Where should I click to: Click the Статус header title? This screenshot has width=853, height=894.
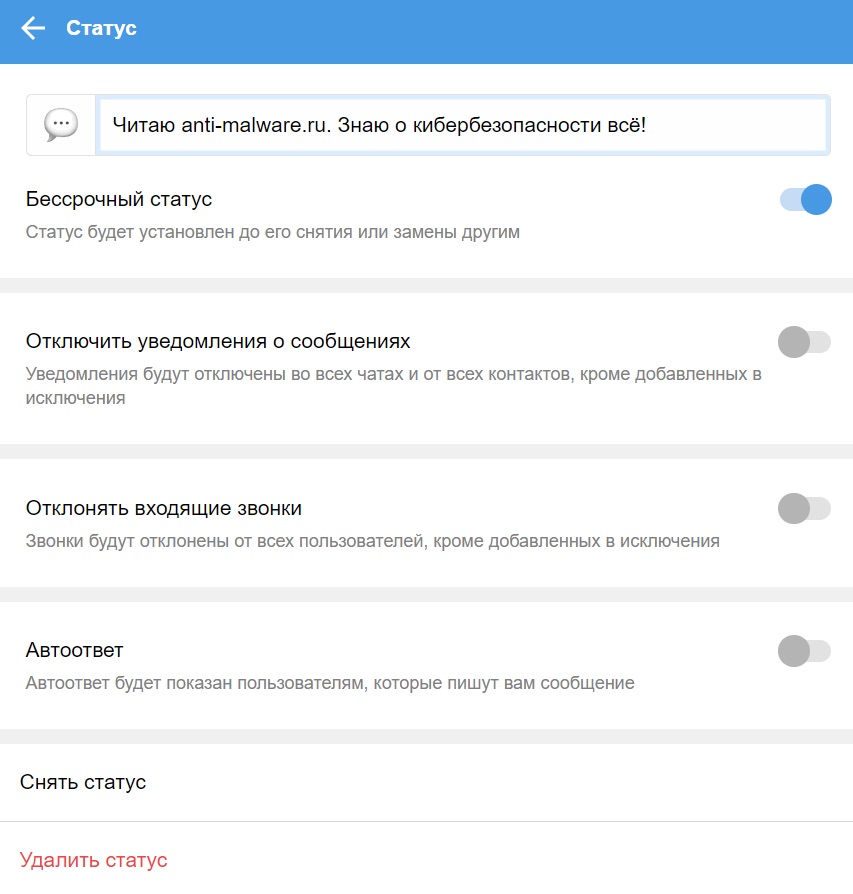pyautogui.click(x=101, y=29)
